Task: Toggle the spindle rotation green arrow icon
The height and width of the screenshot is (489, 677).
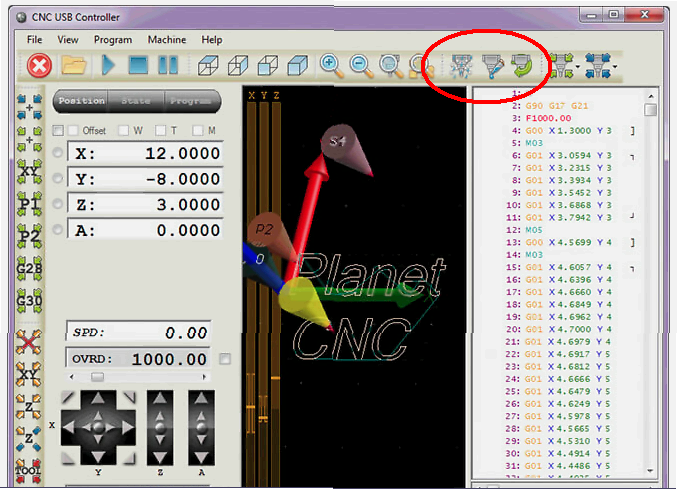Action: [522, 66]
